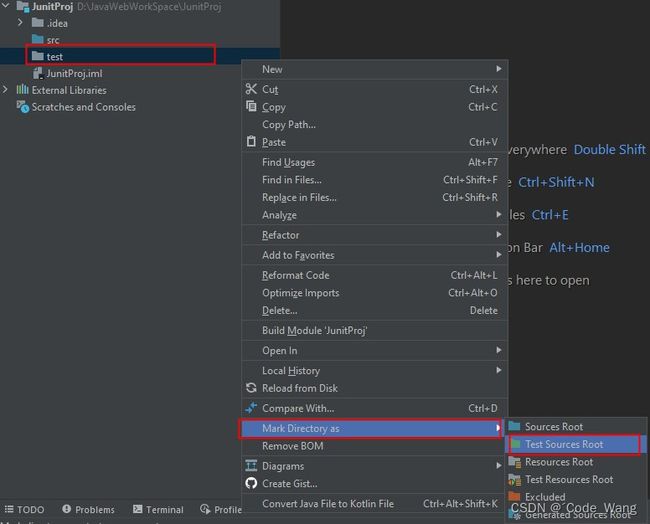This screenshot has height=524, width=650.
Task: Open the Add to Favorites submenu arrow
Action: [x=499, y=255]
